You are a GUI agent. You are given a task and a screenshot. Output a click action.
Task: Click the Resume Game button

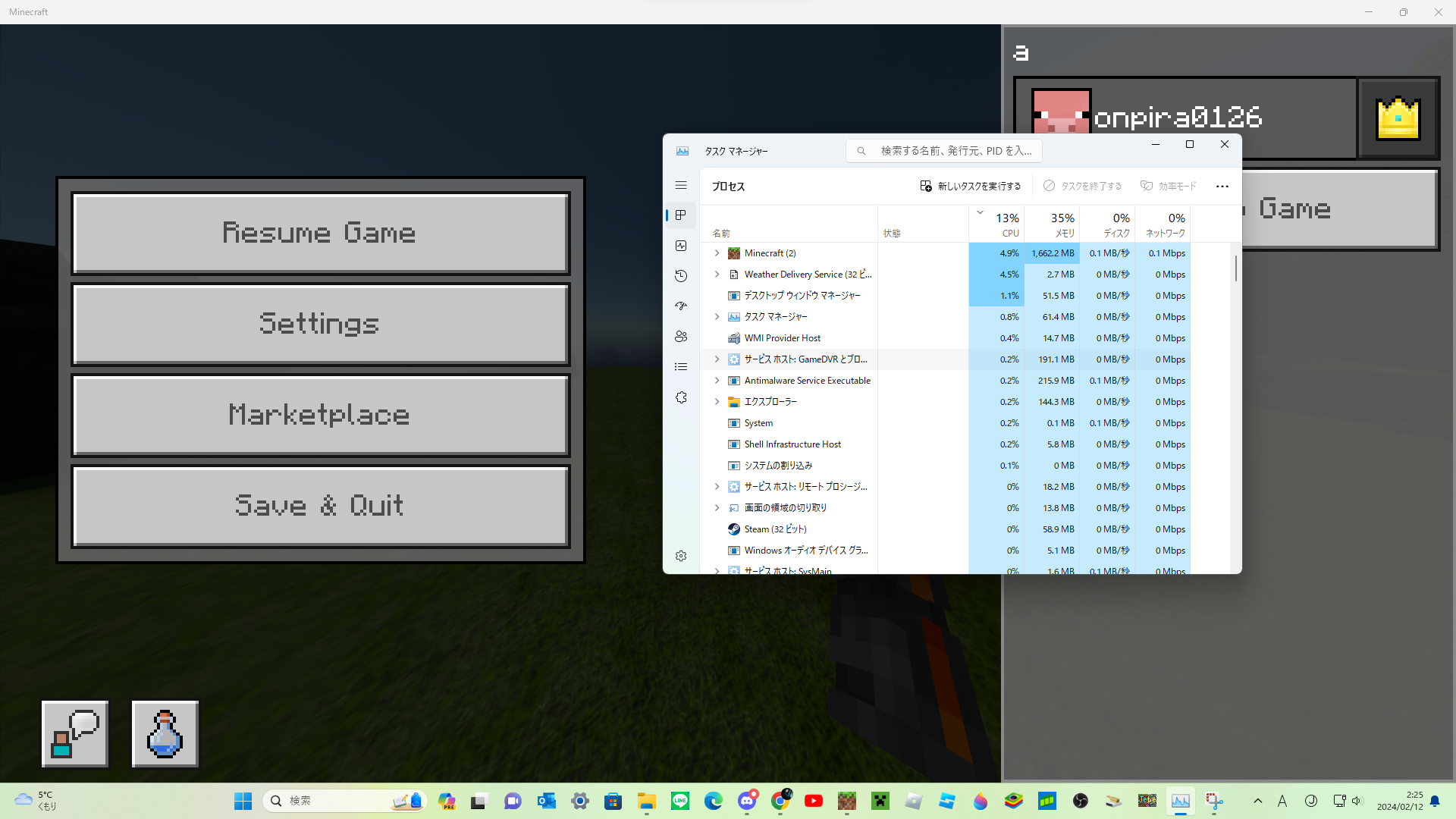pos(320,233)
